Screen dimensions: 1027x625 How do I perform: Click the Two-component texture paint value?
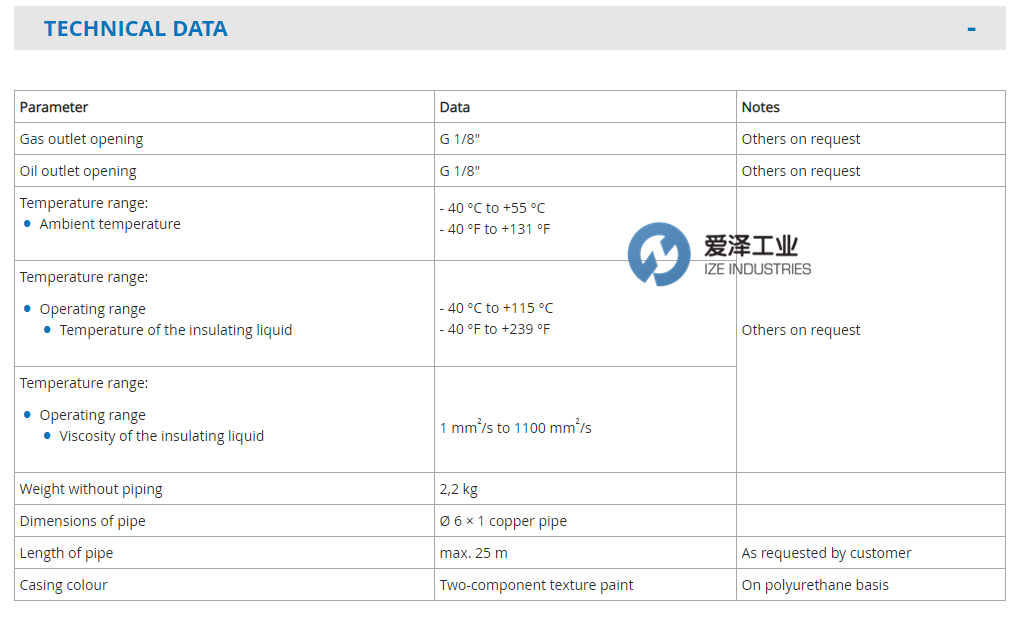536,585
